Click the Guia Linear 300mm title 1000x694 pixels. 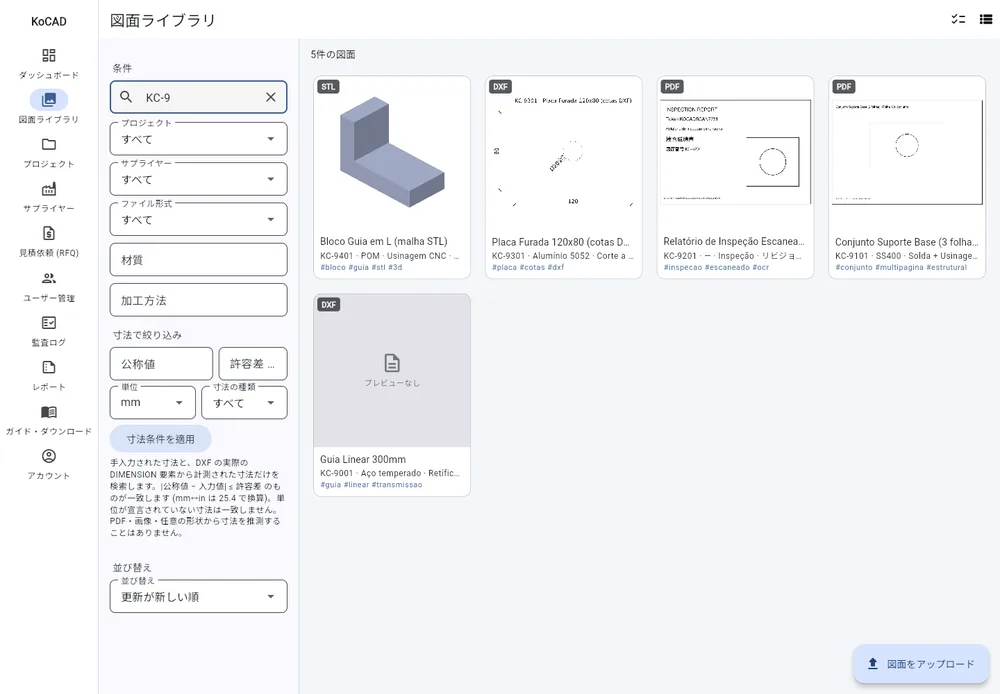[363, 459]
